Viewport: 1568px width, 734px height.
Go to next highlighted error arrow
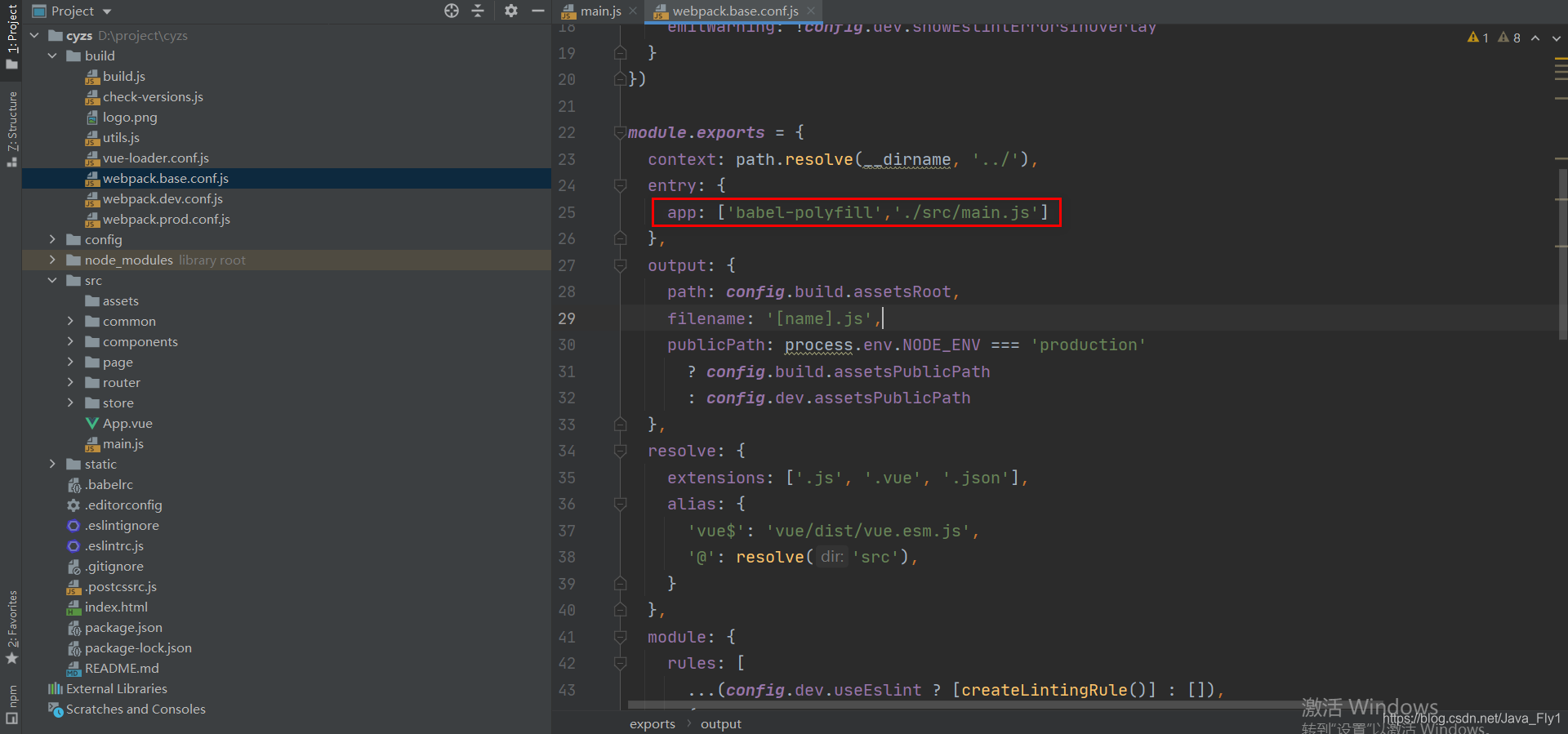(x=1556, y=38)
